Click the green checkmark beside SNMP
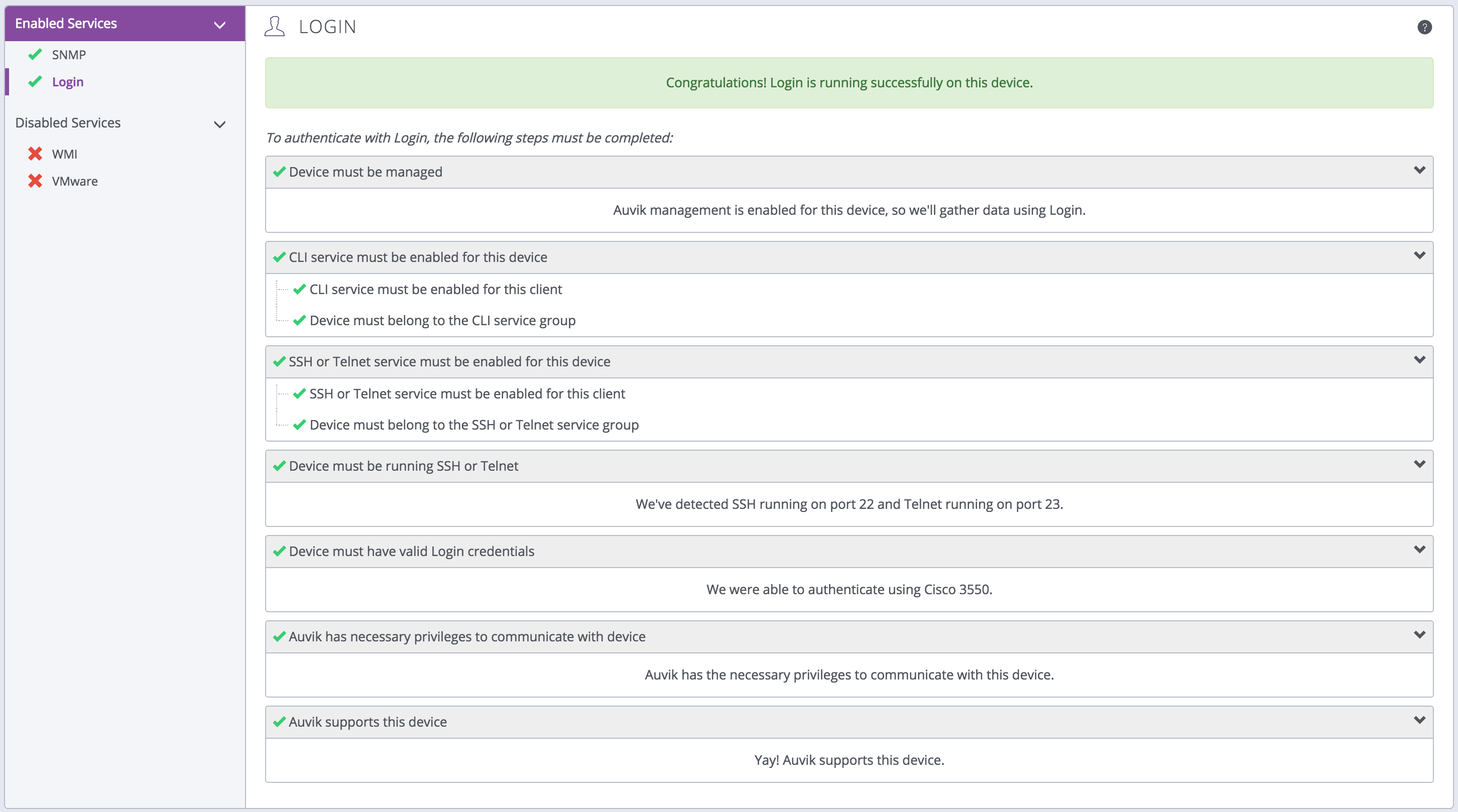This screenshot has width=1458, height=812. coord(35,54)
